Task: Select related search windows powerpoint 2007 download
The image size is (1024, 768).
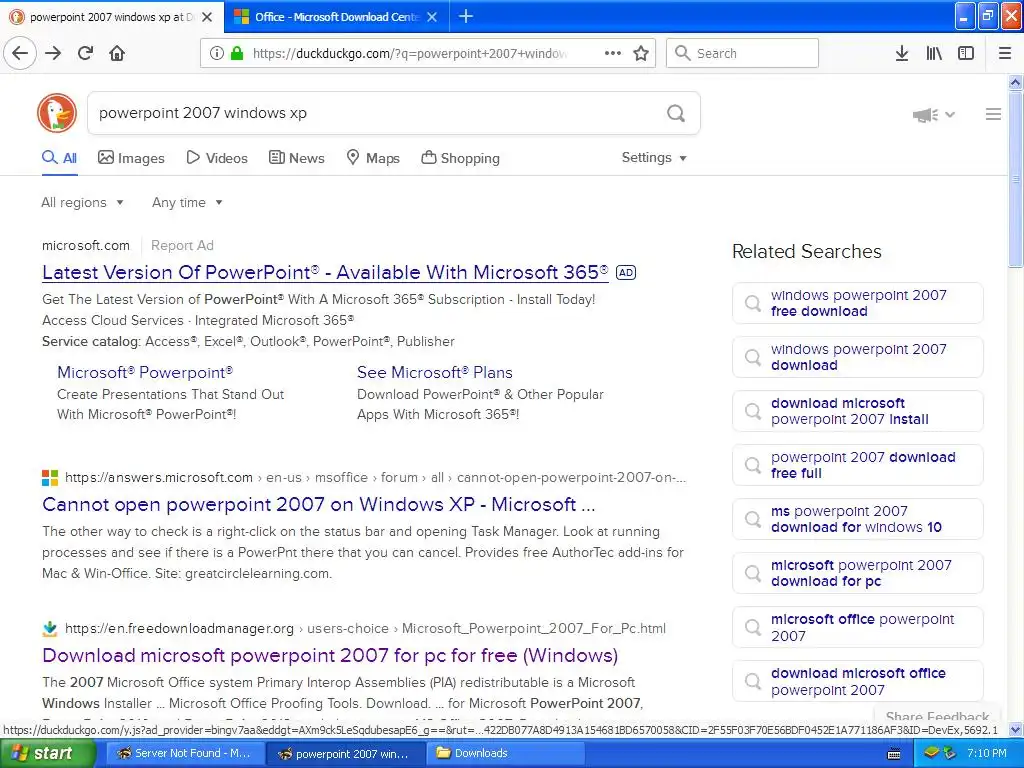Action: pos(857,357)
